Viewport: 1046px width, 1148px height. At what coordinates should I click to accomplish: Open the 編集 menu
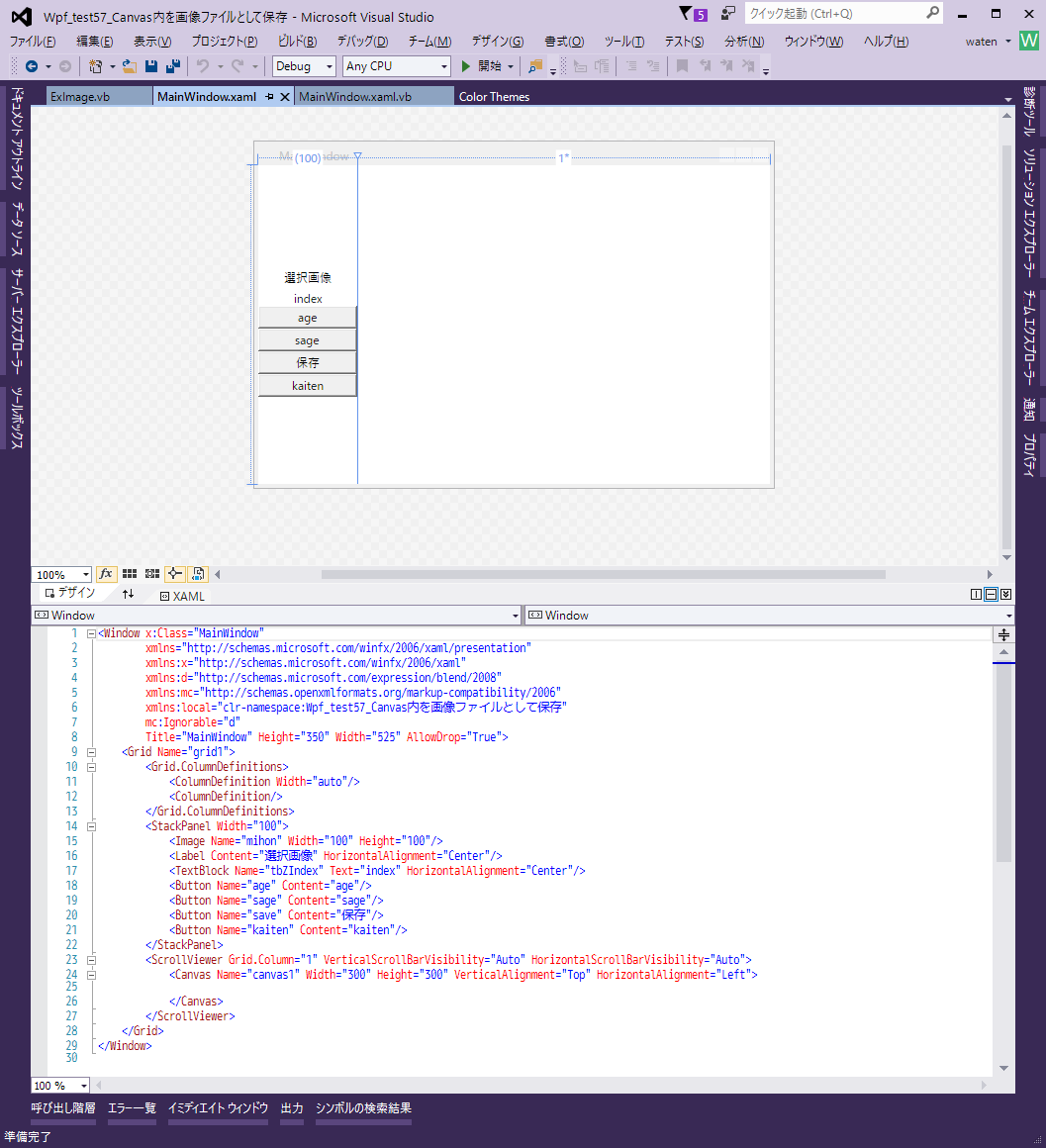(x=95, y=42)
